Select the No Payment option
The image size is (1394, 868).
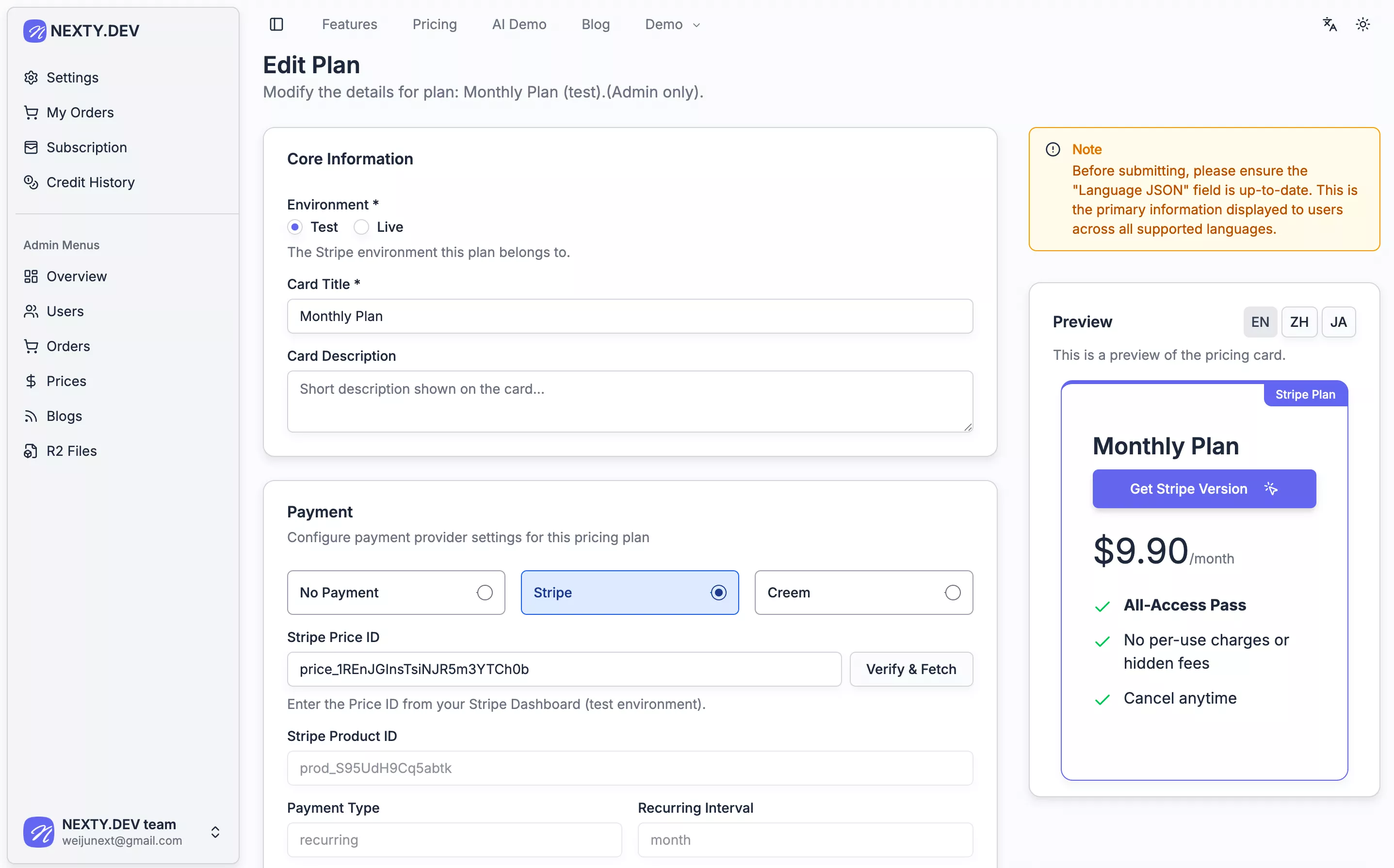coord(396,593)
